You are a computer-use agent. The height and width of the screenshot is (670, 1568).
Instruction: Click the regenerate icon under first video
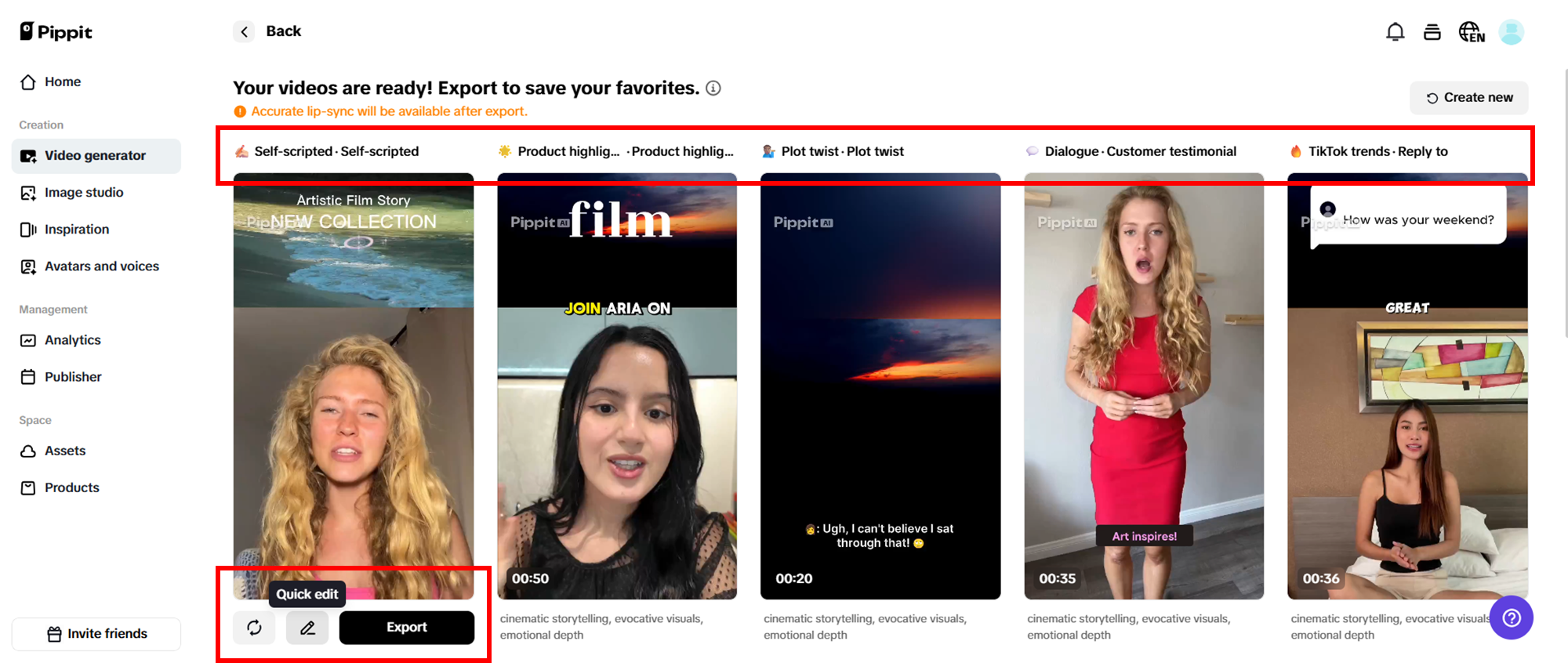tap(254, 628)
